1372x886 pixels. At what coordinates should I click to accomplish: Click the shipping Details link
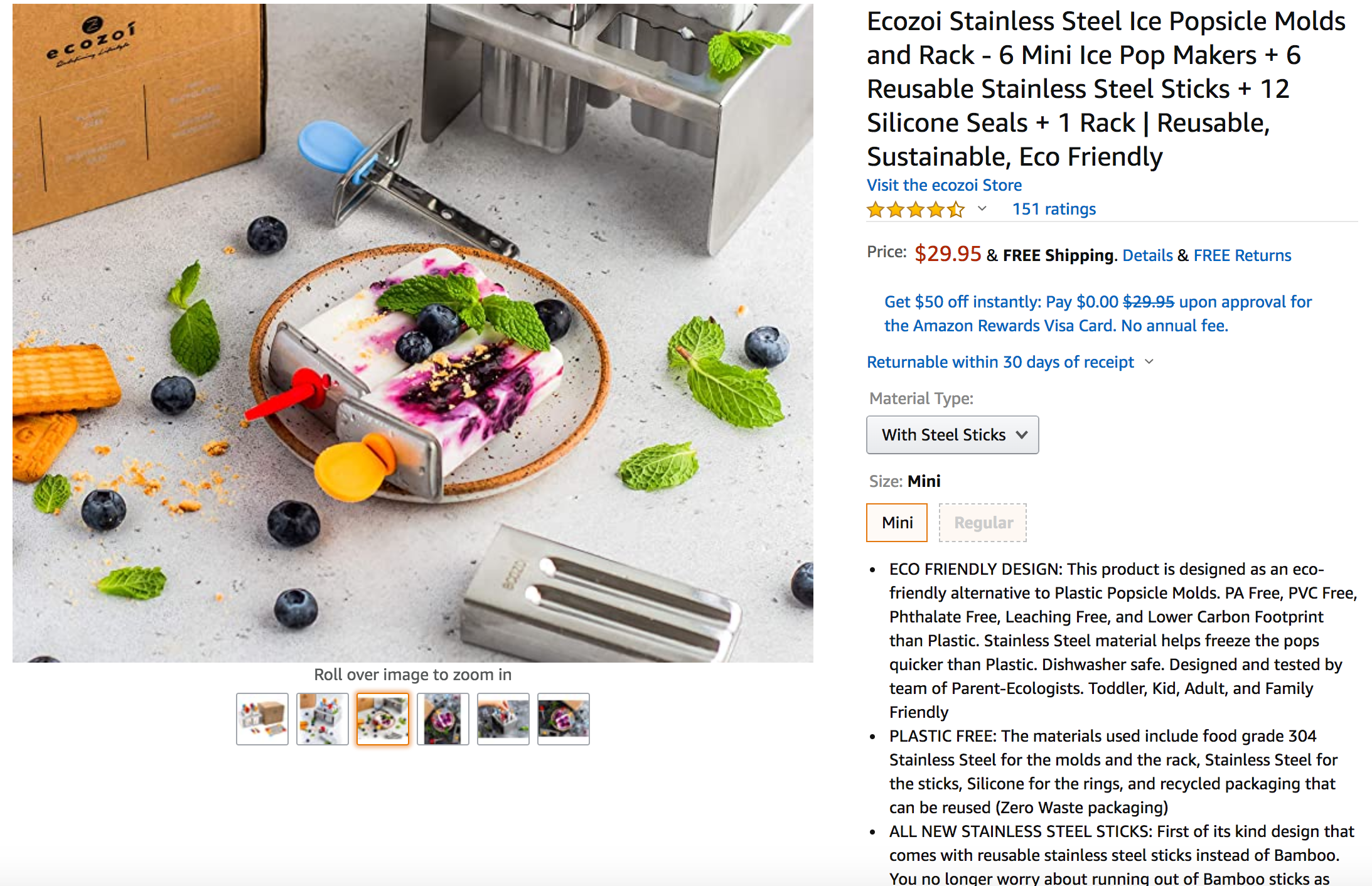pos(1147,255)
